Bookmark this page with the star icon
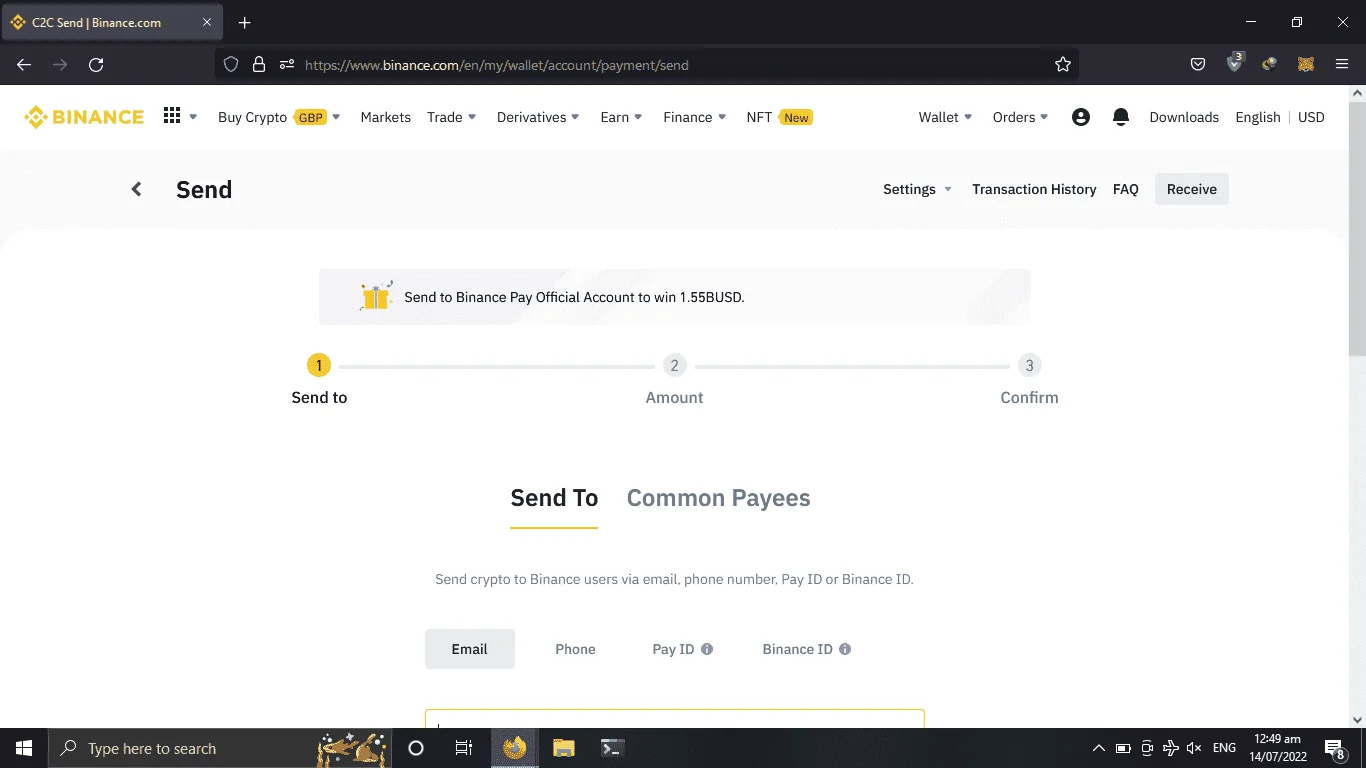The image size is (1366, 768). click(x=1063, y=65)
